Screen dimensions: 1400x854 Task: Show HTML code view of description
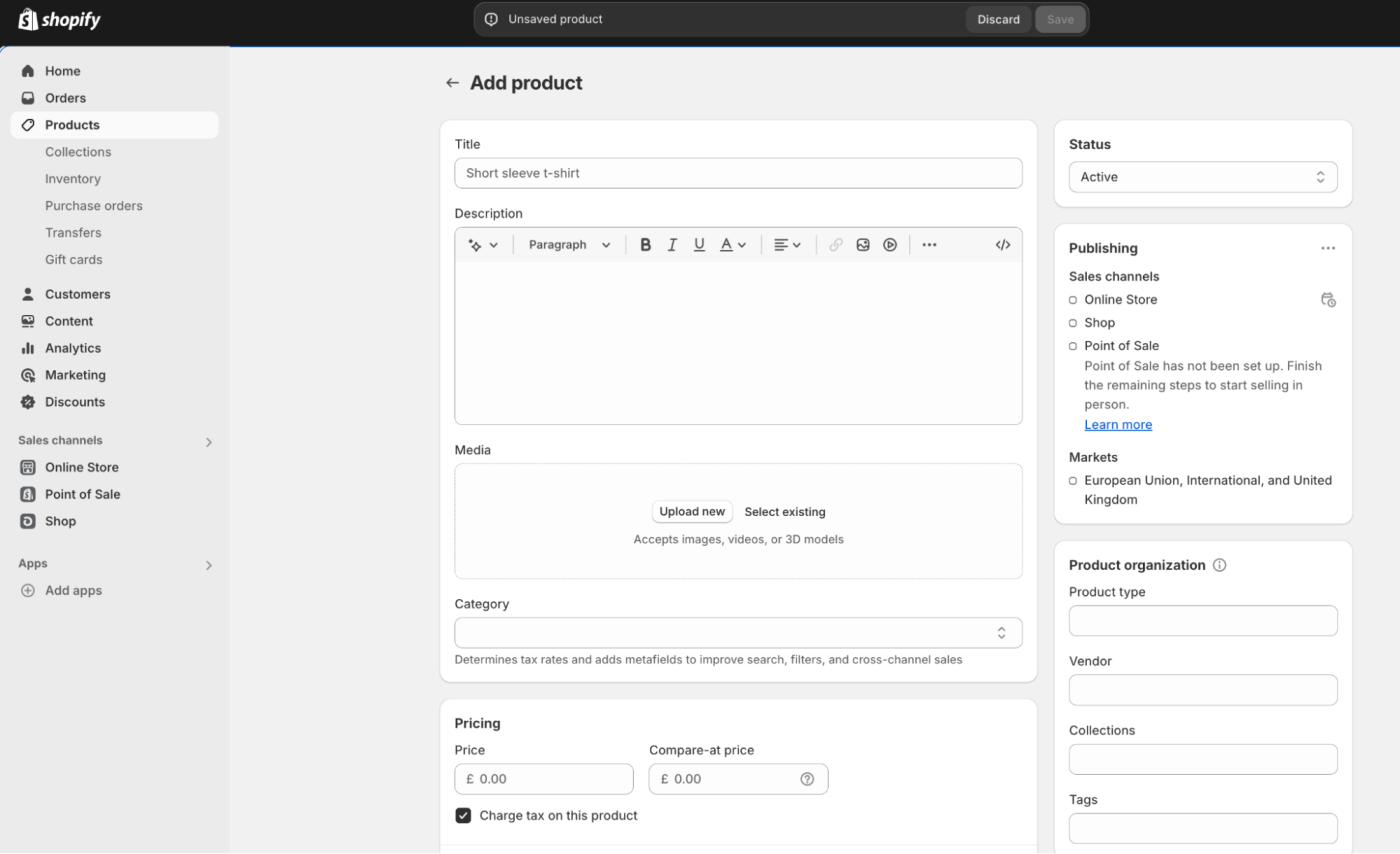click(x=1003, y=245)
